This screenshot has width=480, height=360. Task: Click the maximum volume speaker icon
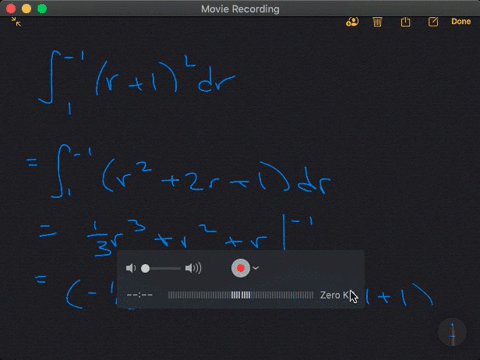tap(193, 268)
